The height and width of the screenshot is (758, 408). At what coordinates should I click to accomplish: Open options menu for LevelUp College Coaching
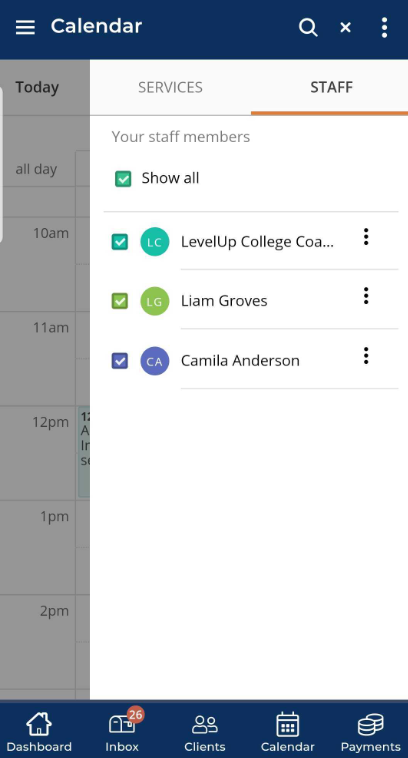366,236
